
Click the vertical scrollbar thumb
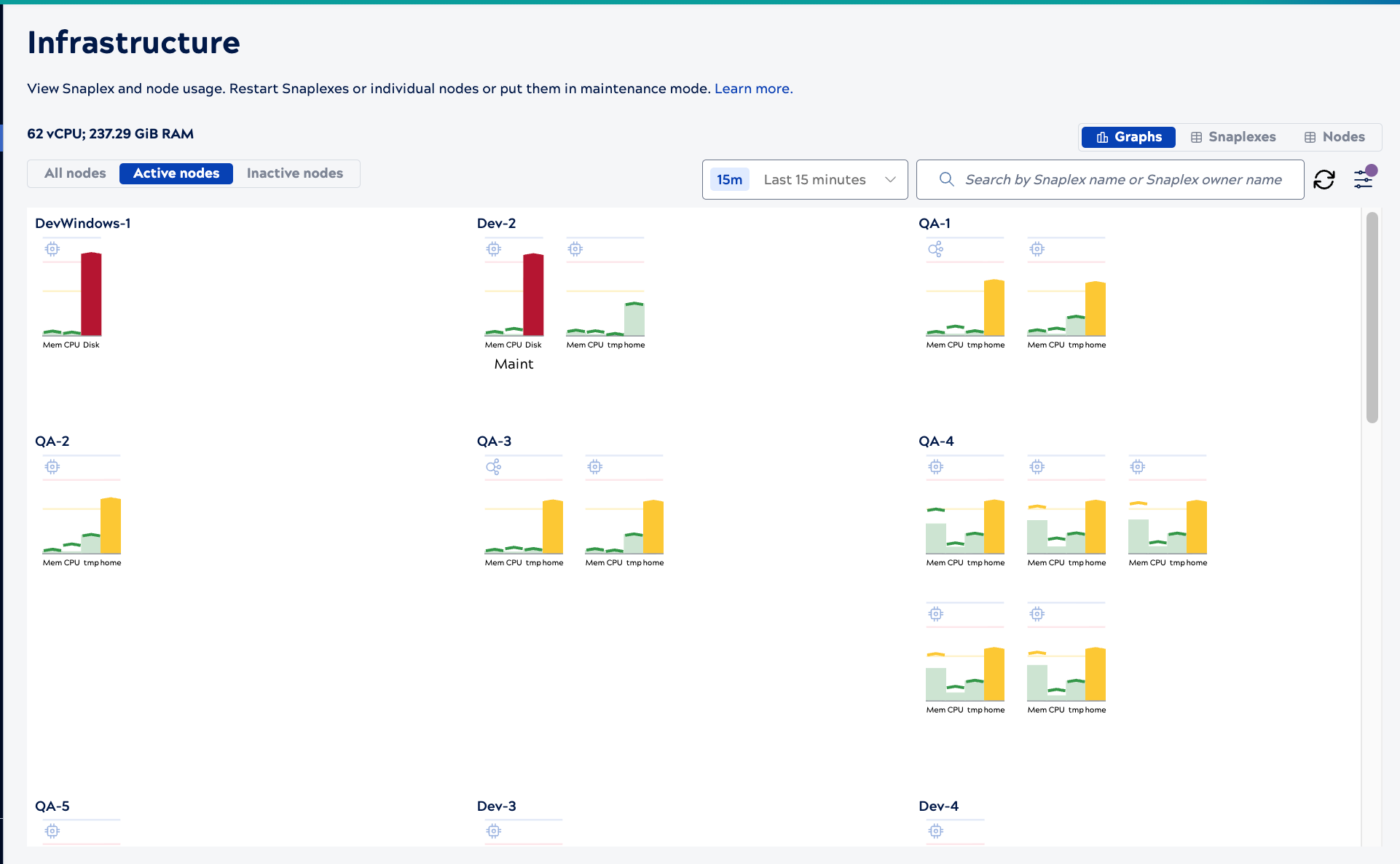coord(1372,317)
